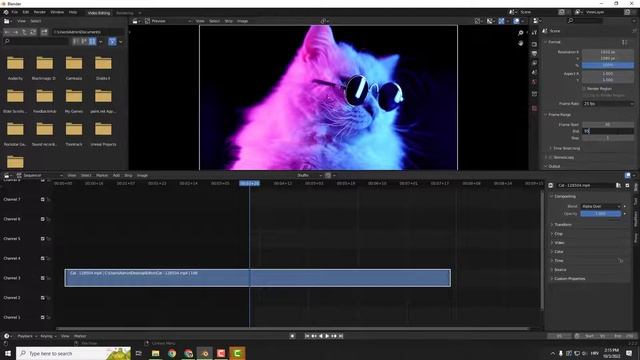640x360 pixels.
Task: Click the jump to end playback icon
Action: 341,336
